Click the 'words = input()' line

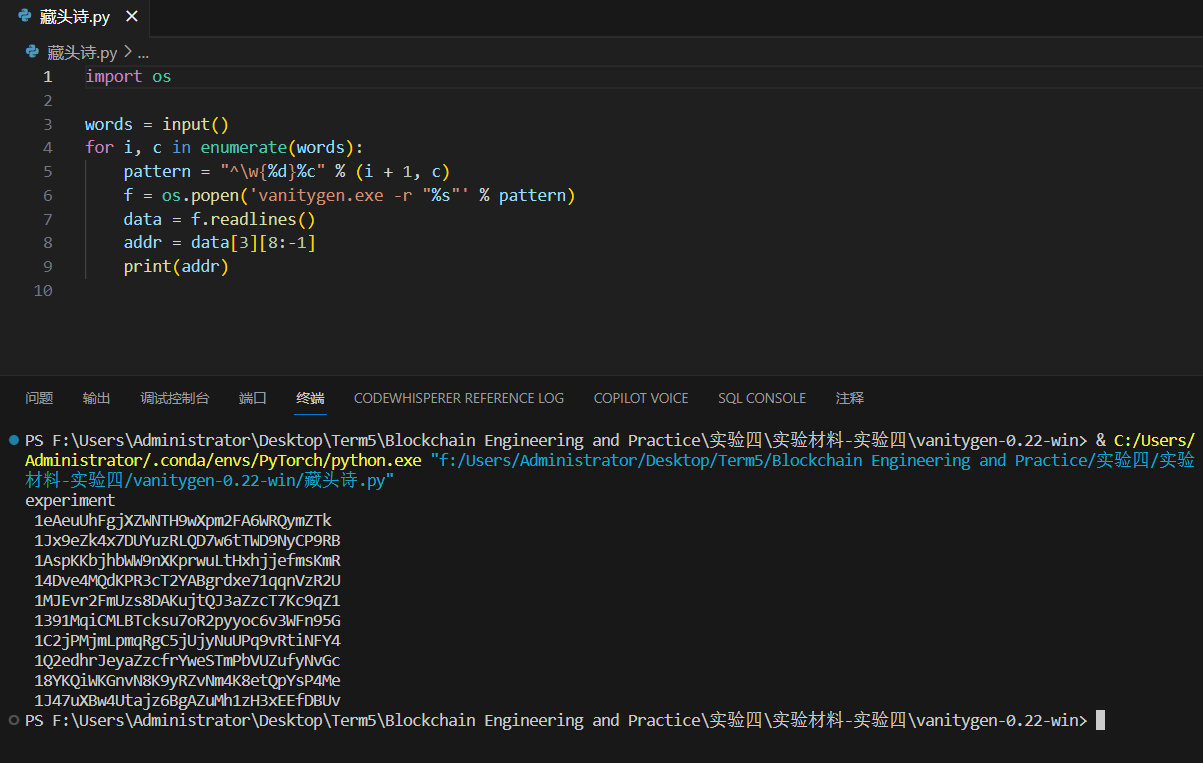[x=157, y=124]
